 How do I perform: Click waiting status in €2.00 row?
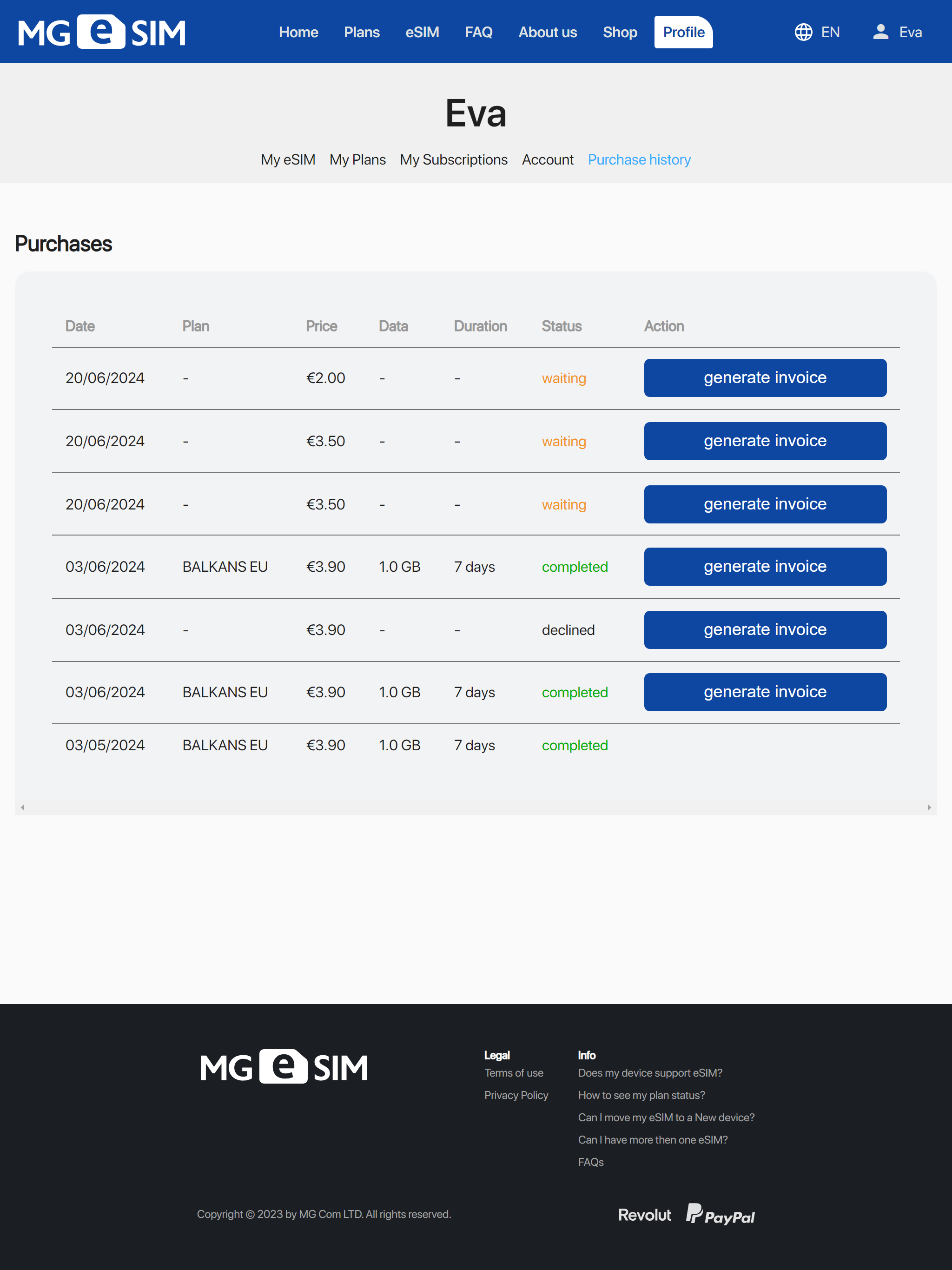564,378
